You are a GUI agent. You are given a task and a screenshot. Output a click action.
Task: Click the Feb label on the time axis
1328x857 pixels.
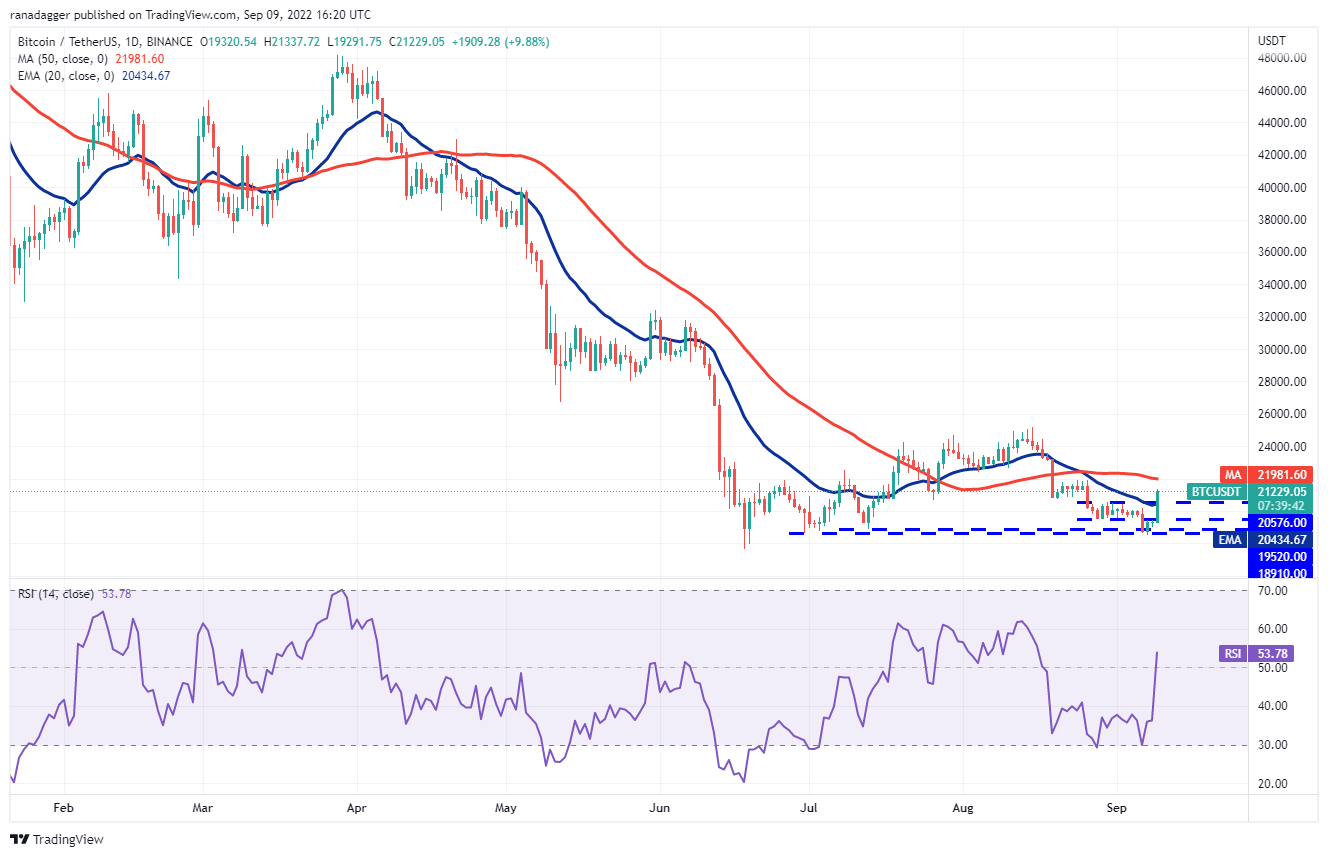click(x=63, y=806)
